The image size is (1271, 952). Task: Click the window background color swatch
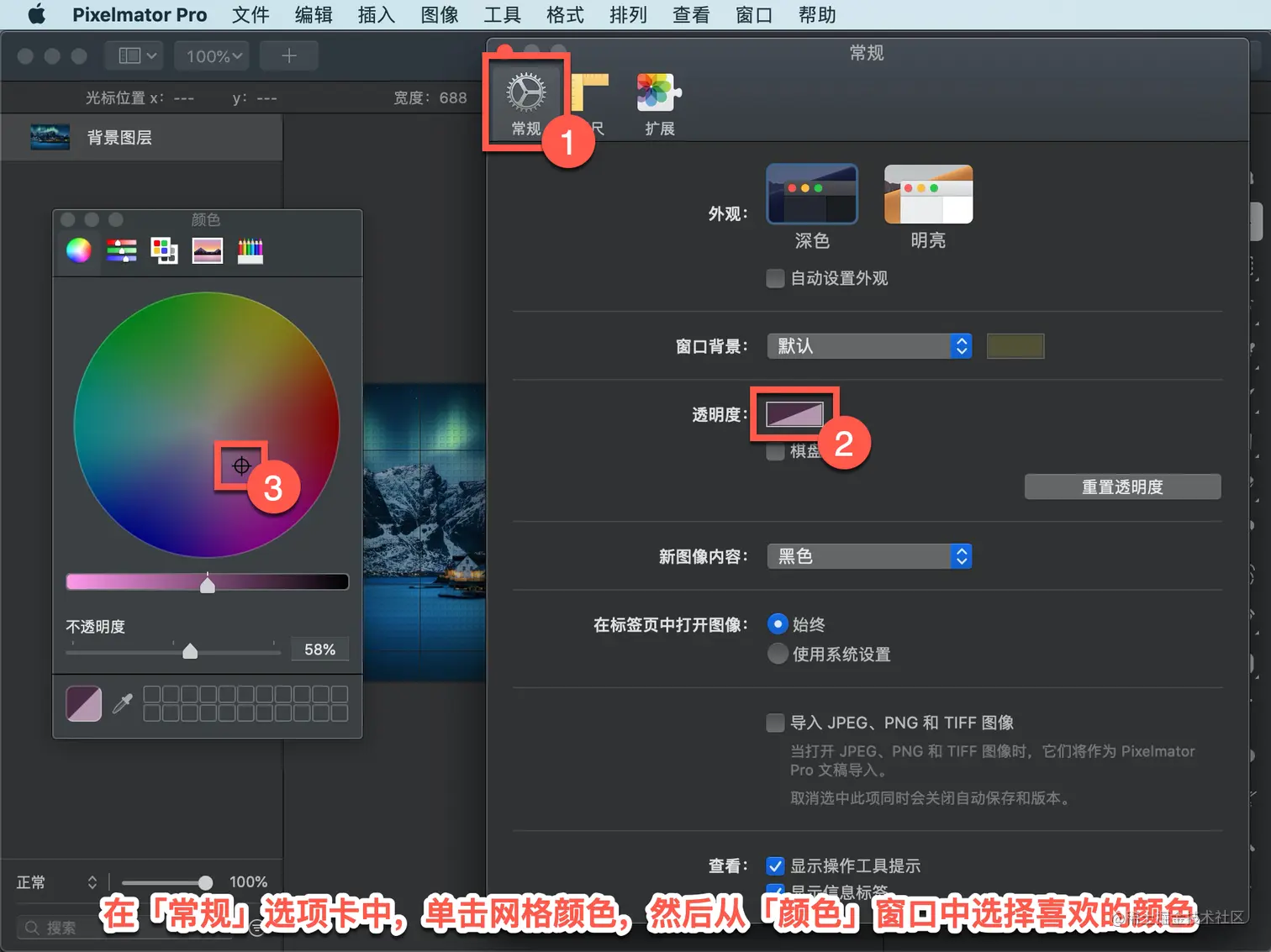pyautogui.click(x=1015, y=346)
